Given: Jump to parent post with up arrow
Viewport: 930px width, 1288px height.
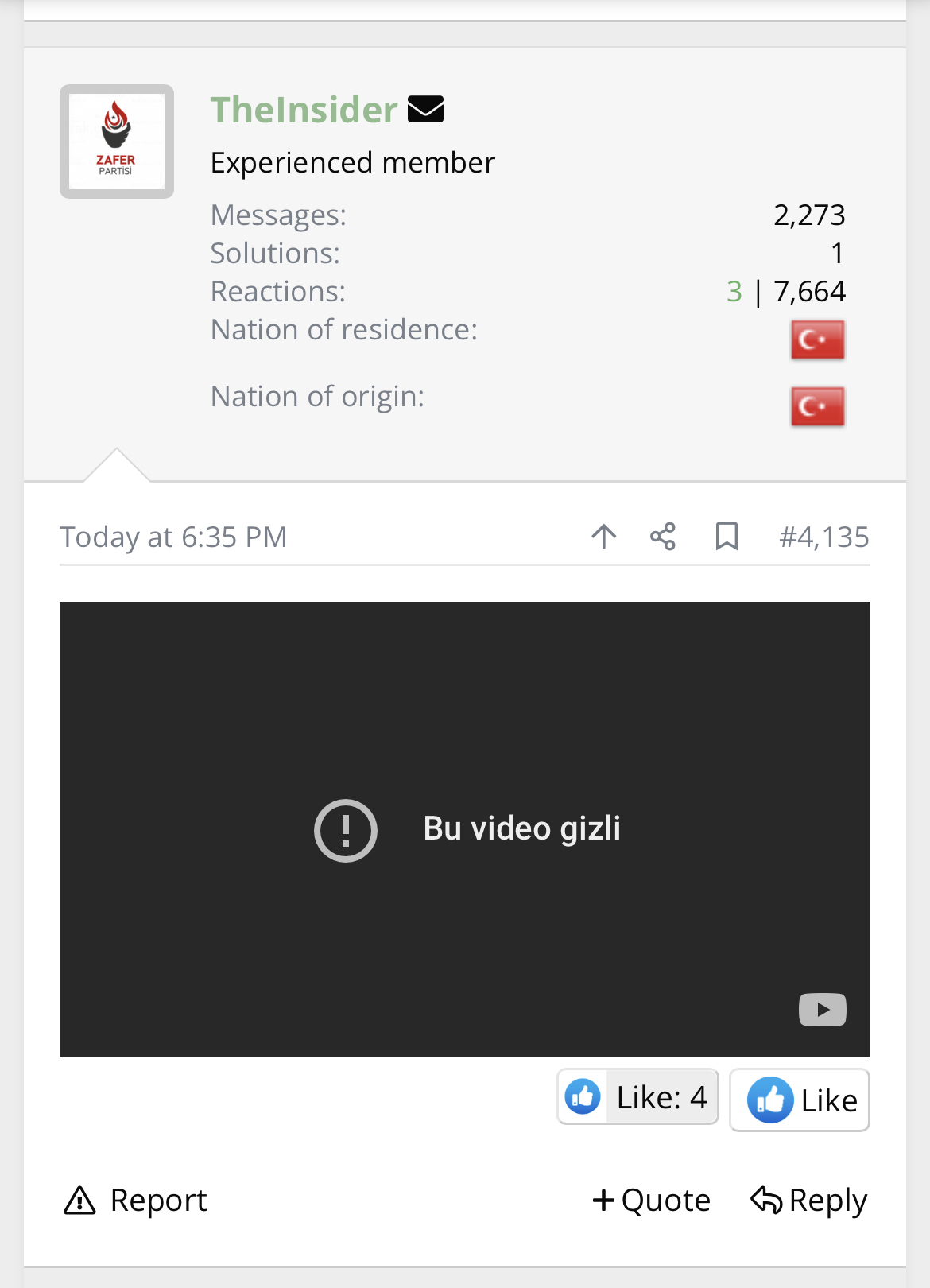Looking at the screenshot, I should tap(604, 537).
